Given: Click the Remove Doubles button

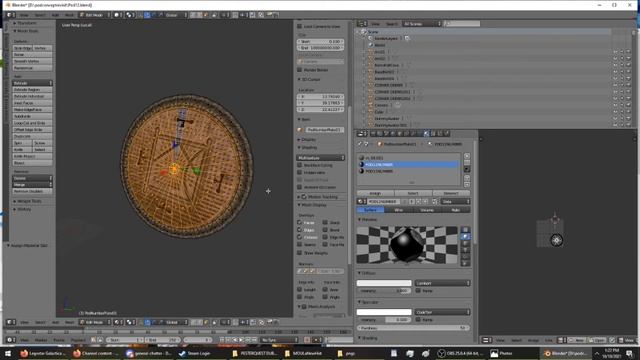Looking at the screenshot, I should coord(32,191).
